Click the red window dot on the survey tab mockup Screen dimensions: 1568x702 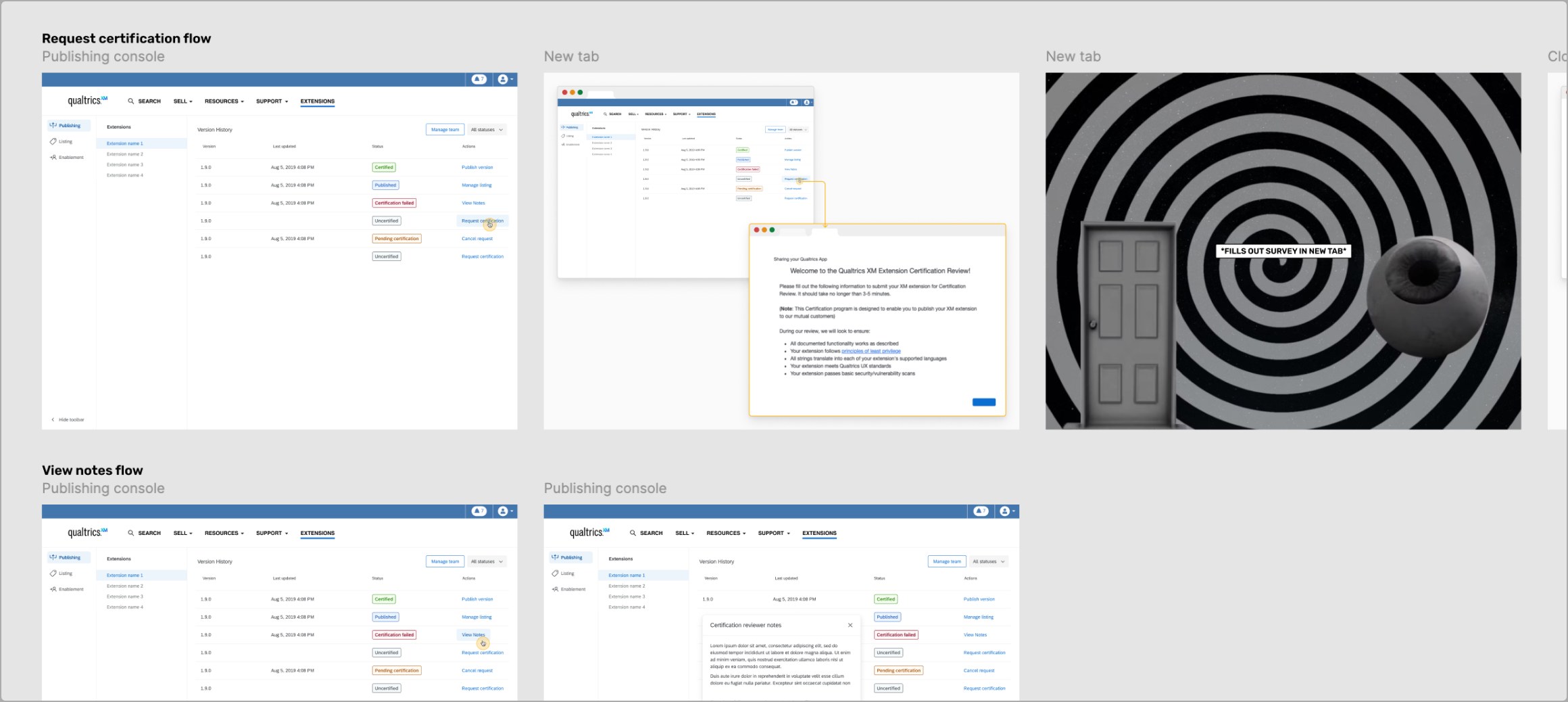(756, 230)
